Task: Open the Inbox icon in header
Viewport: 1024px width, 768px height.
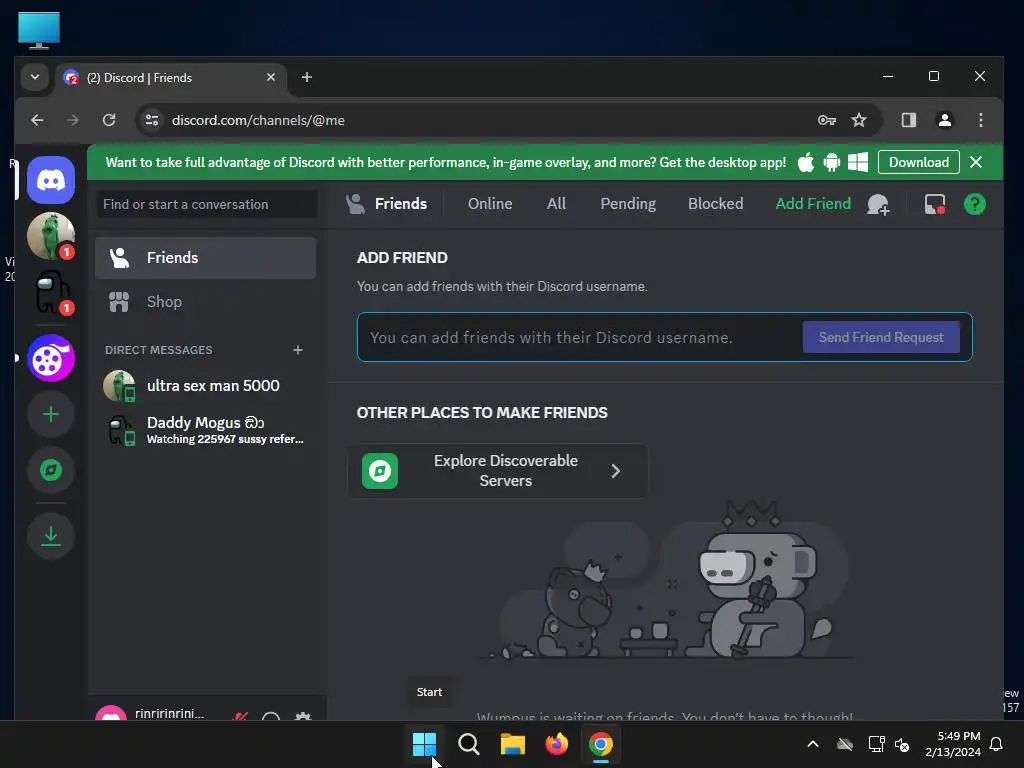Action: click(x=935, y=204)
